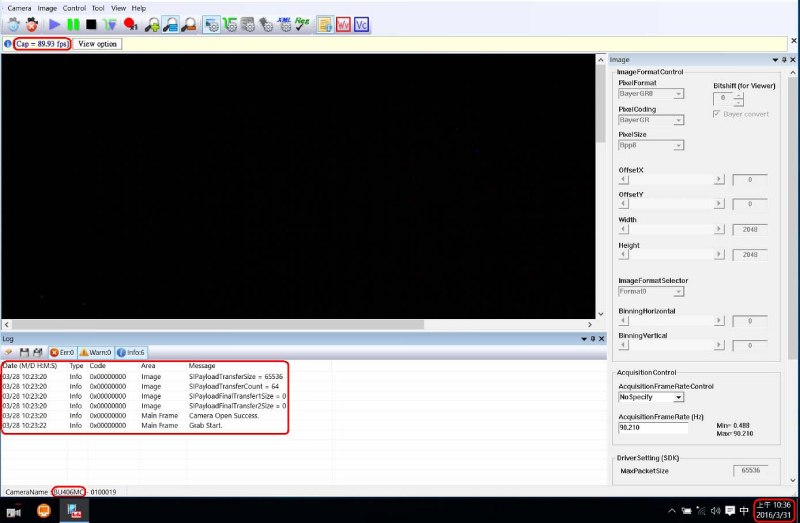Click the black stop square icon
Screen dimensions: 800x523
pos(91,24)
